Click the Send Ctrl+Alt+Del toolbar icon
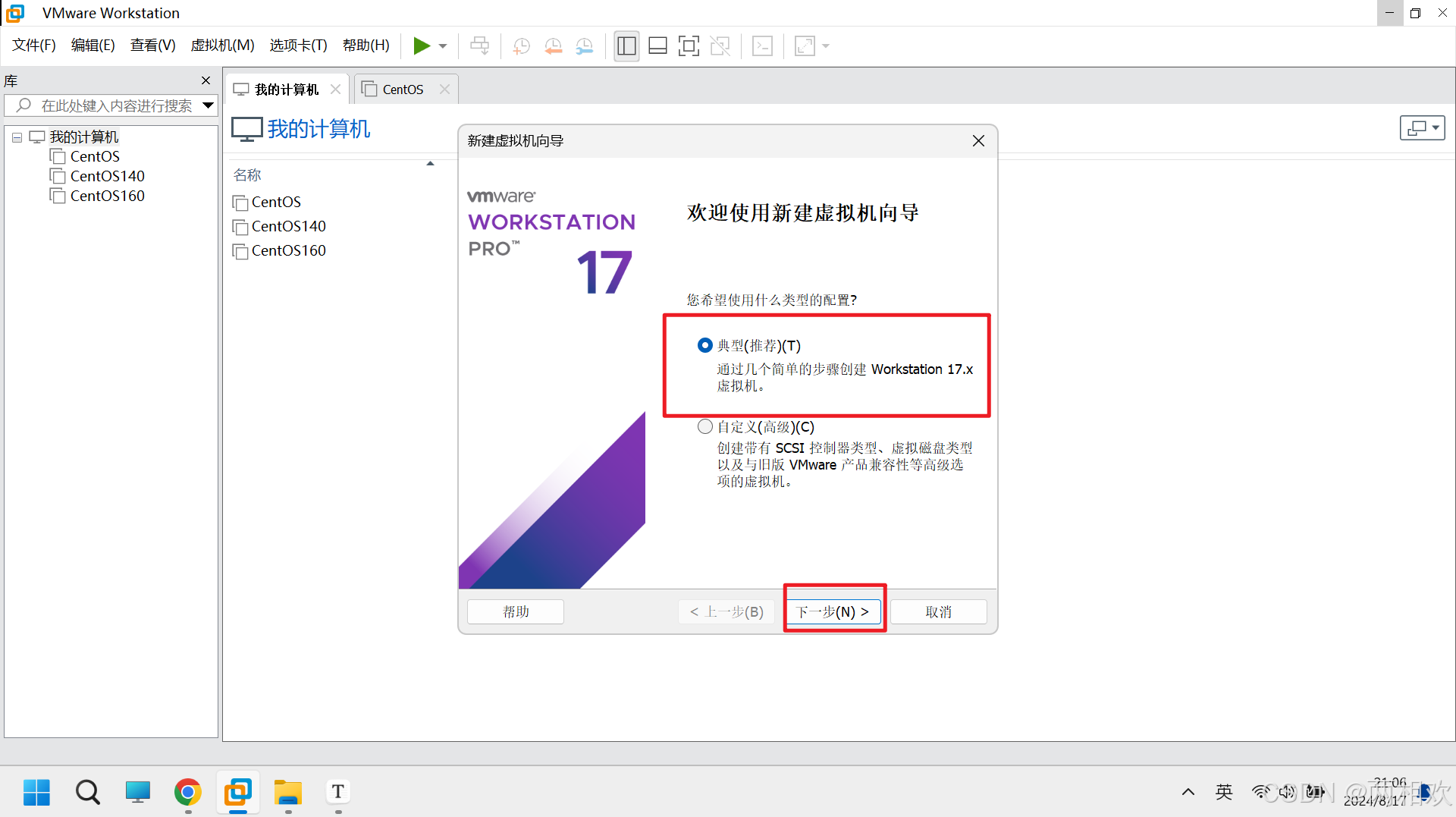This screenshot has width=1456, height=817. pos(480,46)
